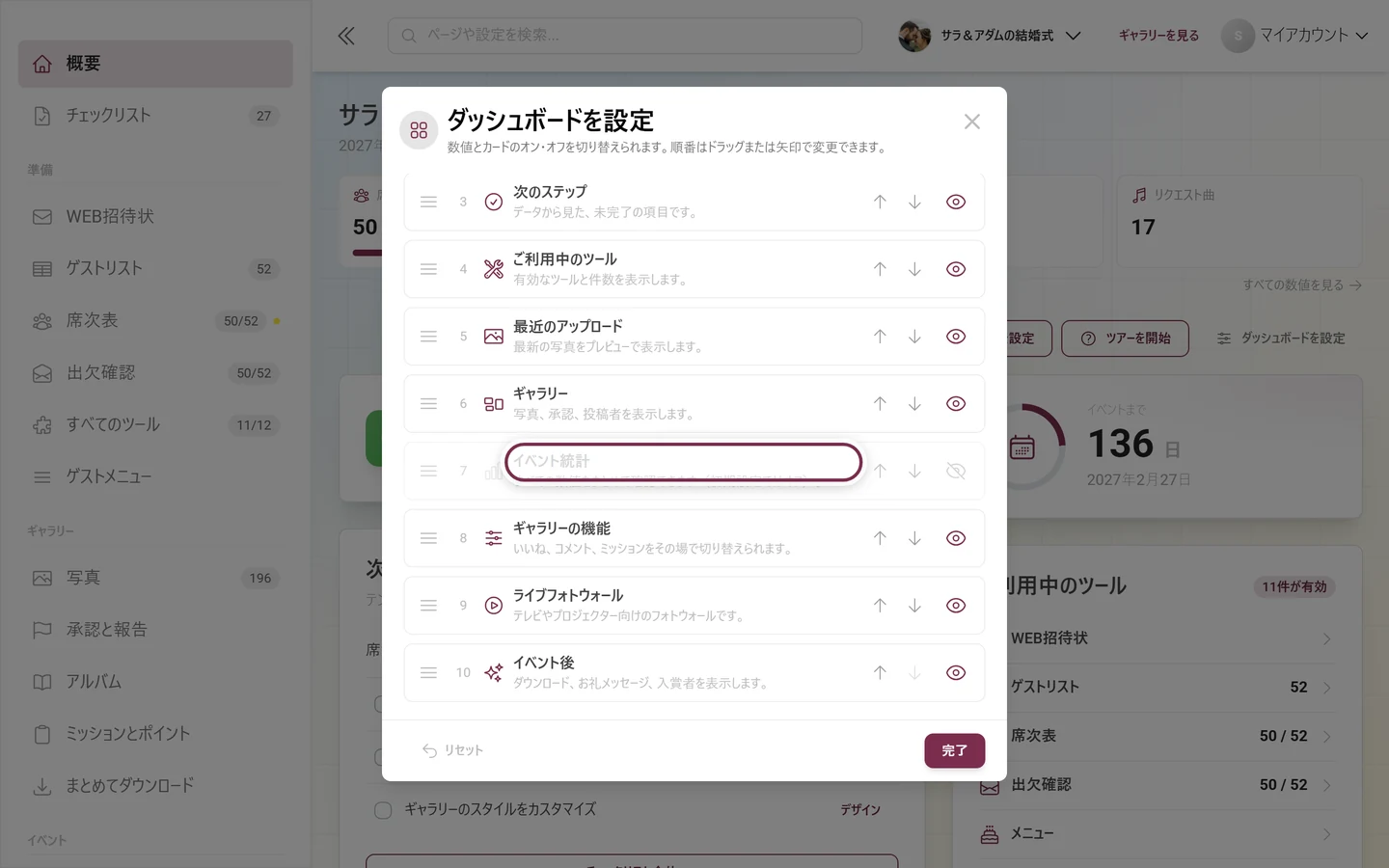Move 次のステップ card up with arrow
The image size is (1389, 868).
(x=880, y=202)
